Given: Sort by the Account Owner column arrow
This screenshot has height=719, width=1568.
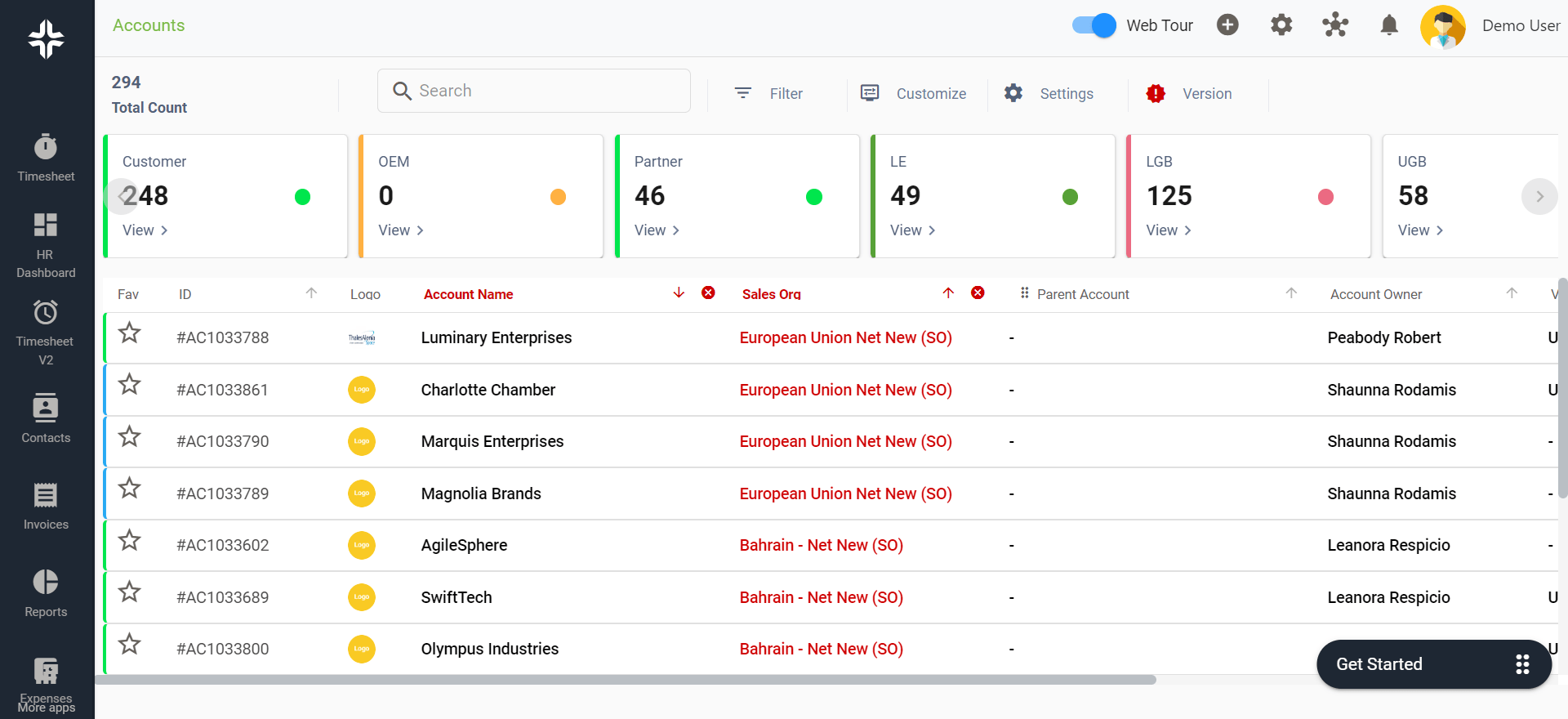Looking at the screenshot, I should tap(1512, 293).
